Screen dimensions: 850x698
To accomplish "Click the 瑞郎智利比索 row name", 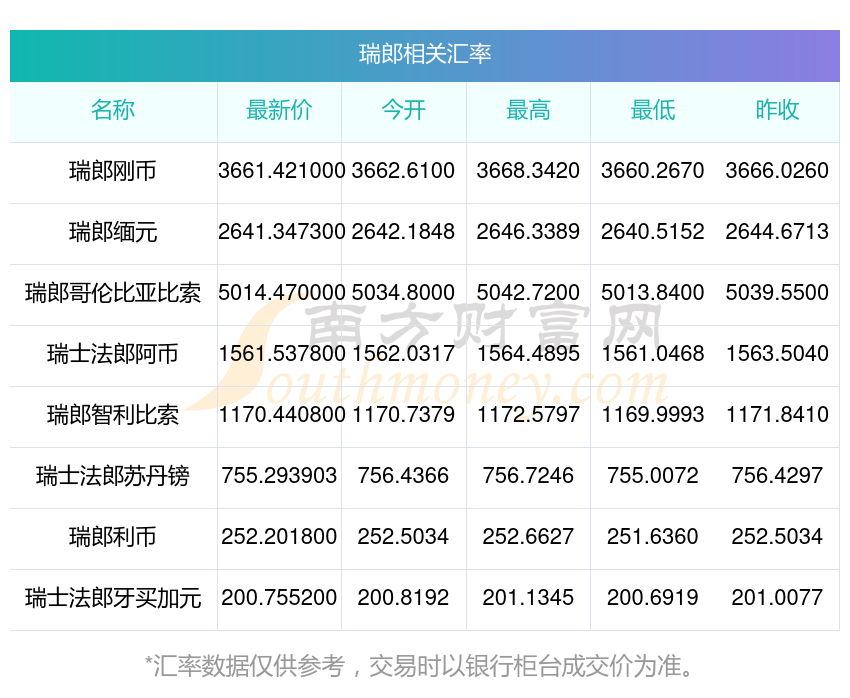I will click(x=113, y=415).
